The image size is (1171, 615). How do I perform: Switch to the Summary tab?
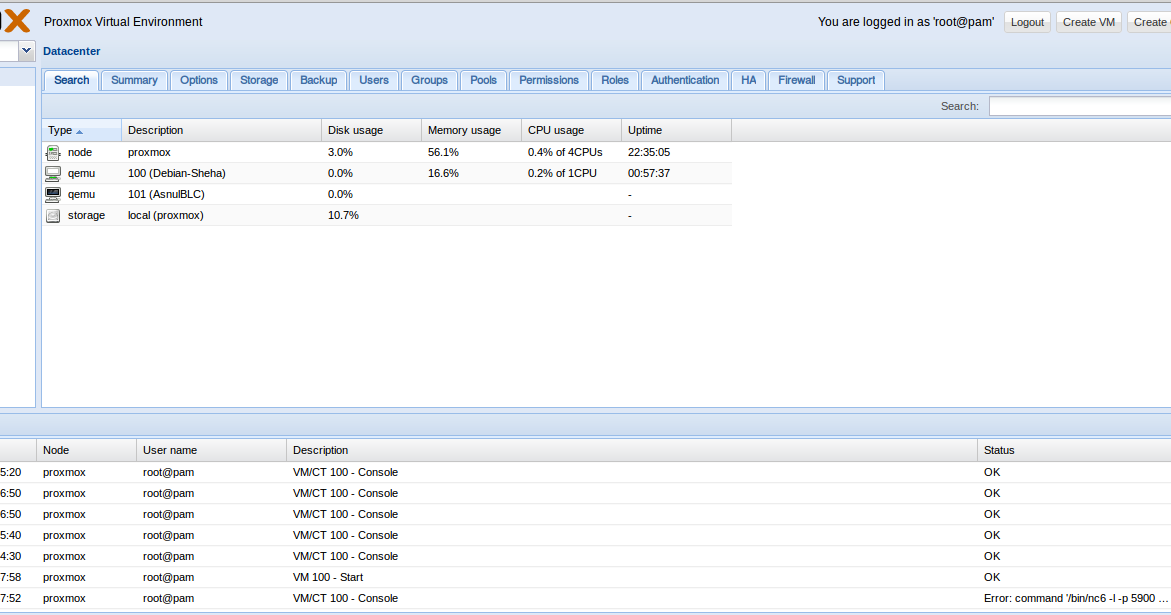point(134,80)
